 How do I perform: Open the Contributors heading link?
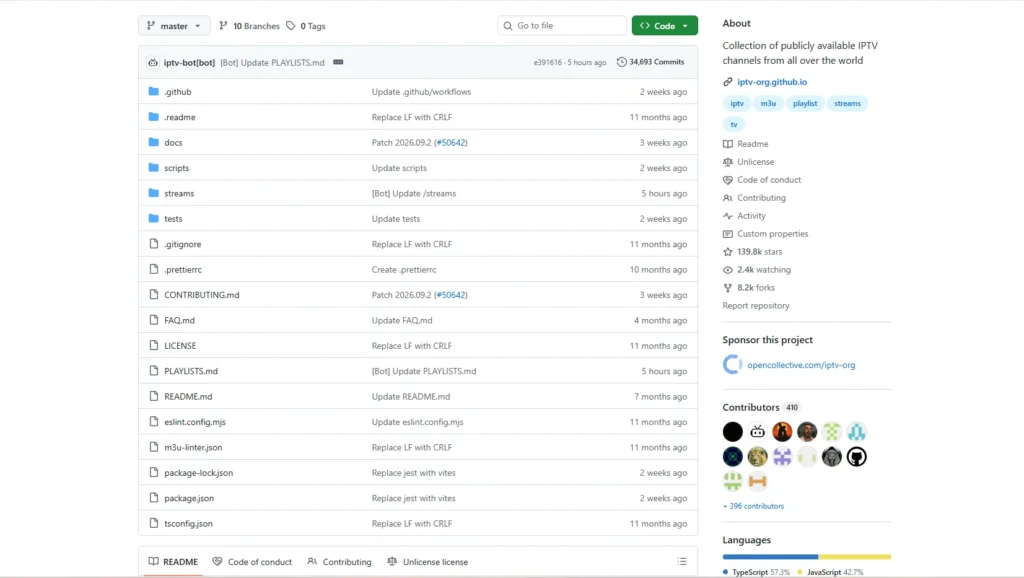[761, 407]
